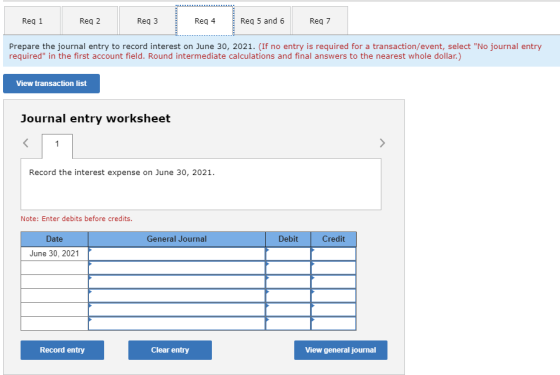Viewport: 560px width, 375px height.
Task: Switch to the Req 1 tab
Action: point(32,21)
